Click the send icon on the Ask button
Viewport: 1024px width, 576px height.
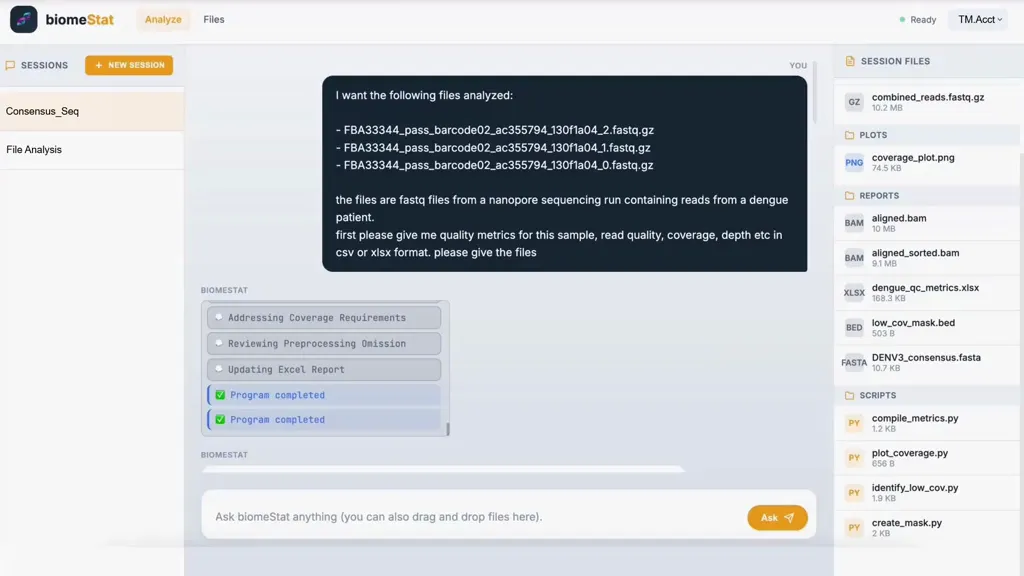point(791,518)
